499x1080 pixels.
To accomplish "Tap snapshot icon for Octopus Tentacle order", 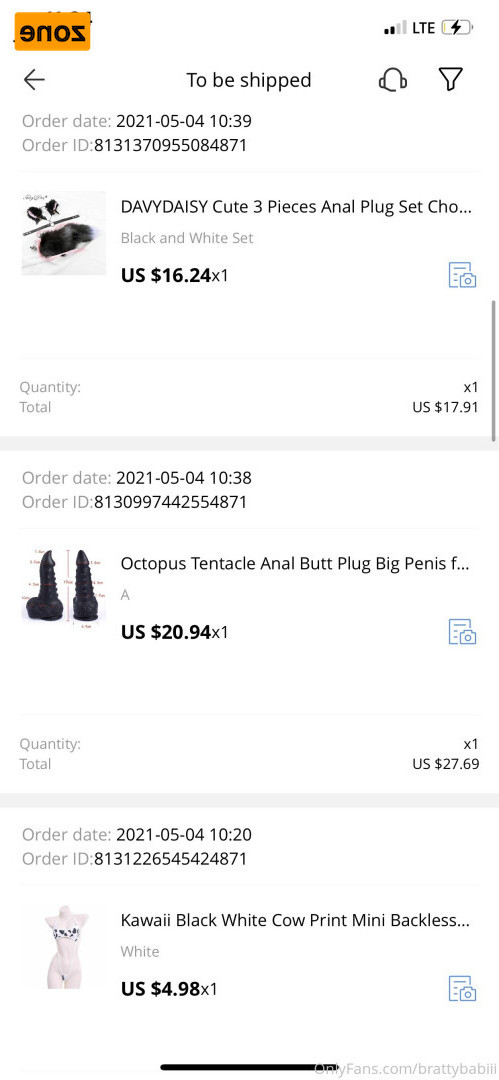I will [462, 632].
